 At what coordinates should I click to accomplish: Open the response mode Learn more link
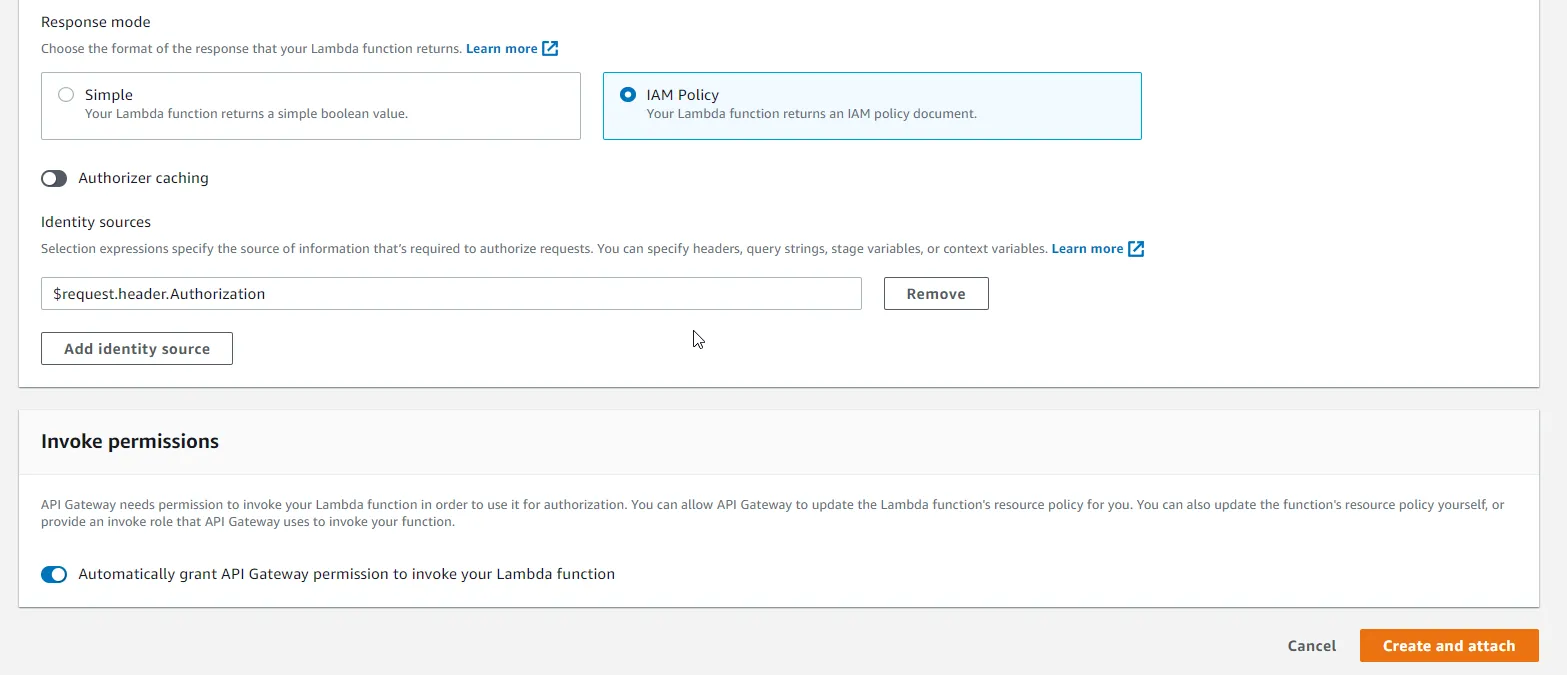[x=503, y=48]
